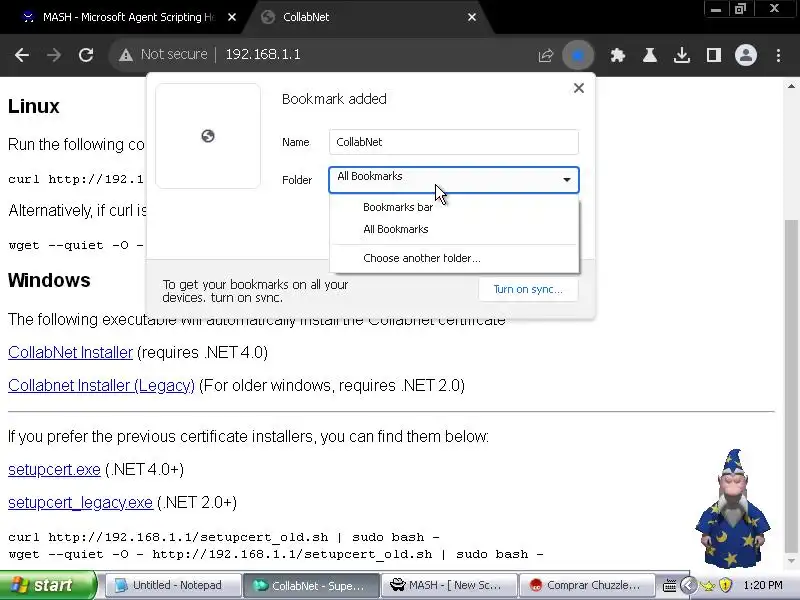This screenshot has width=800, height=600.
Task: Click the Merlin wizard agent character
Action: [733, 509]
